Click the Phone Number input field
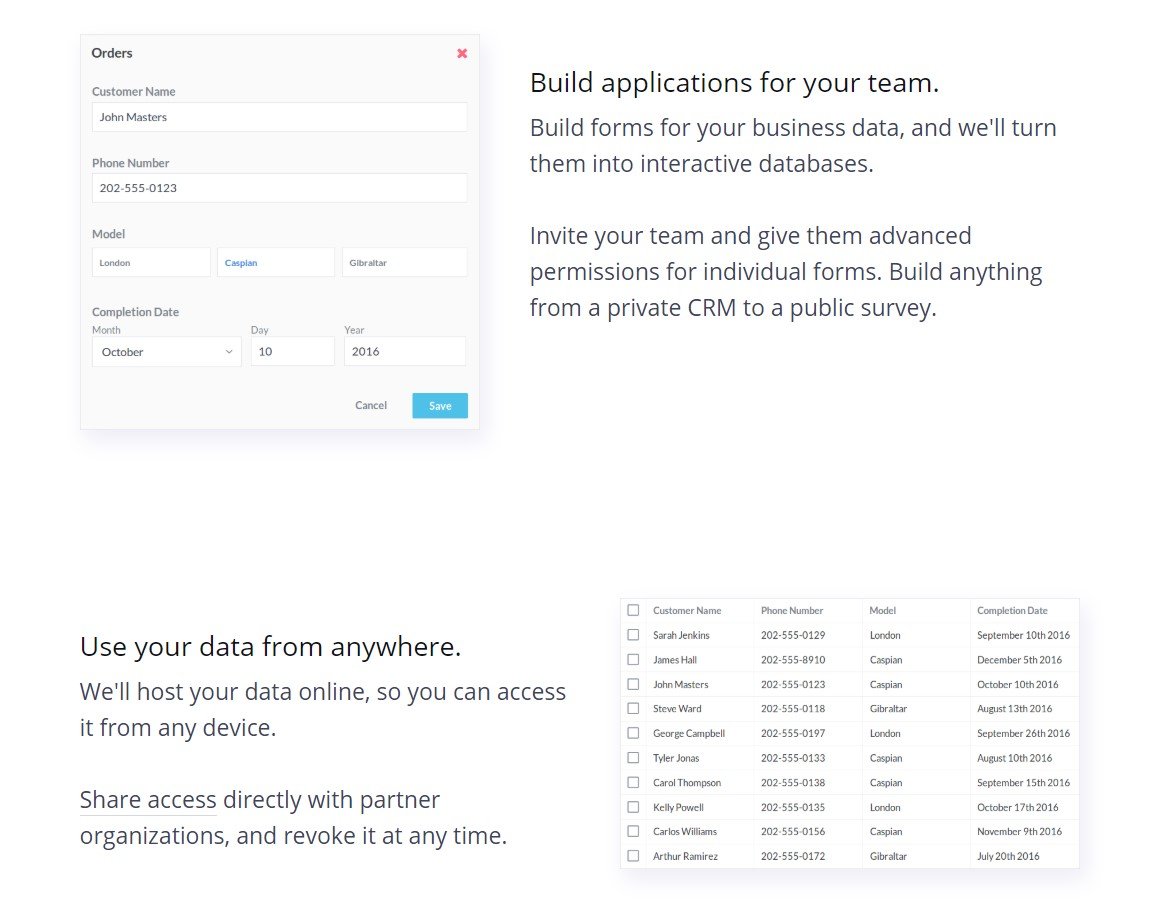 point(279,188)
